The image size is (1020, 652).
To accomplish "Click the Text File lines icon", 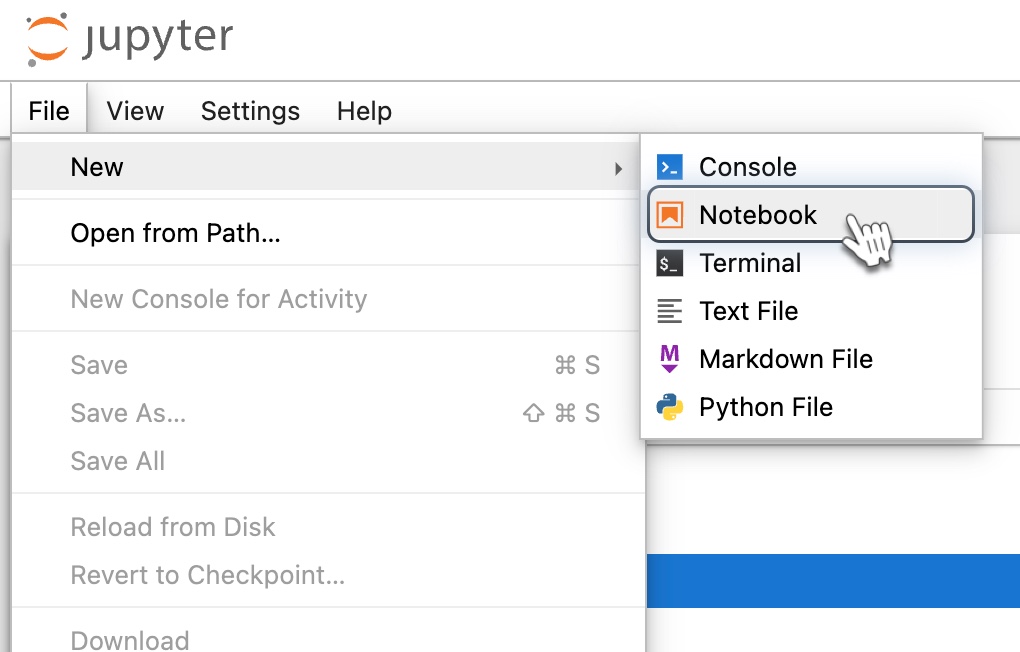I will [x=669, y=311].
